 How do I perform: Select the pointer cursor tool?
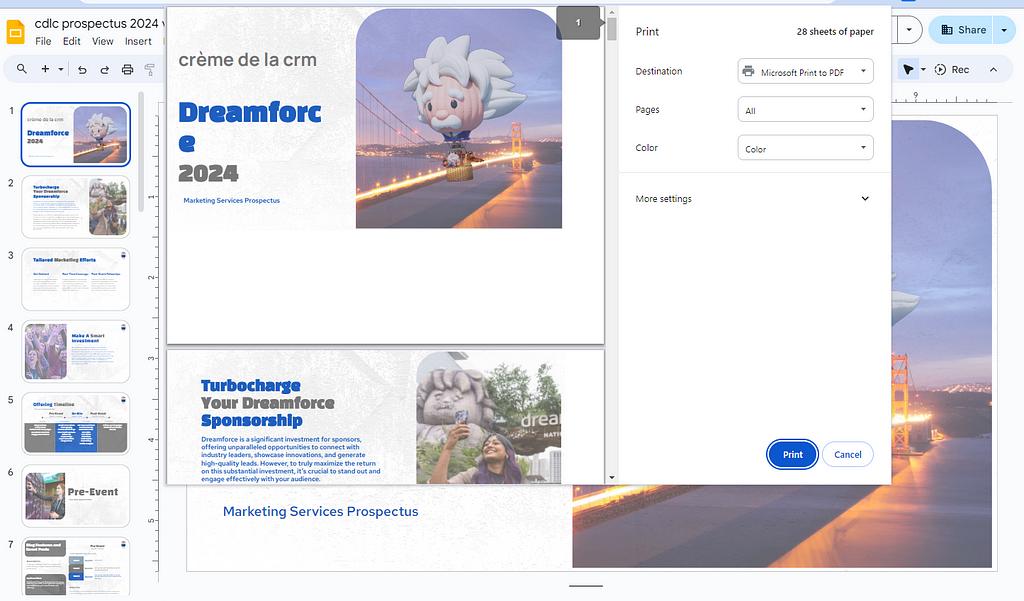point(907,69)
